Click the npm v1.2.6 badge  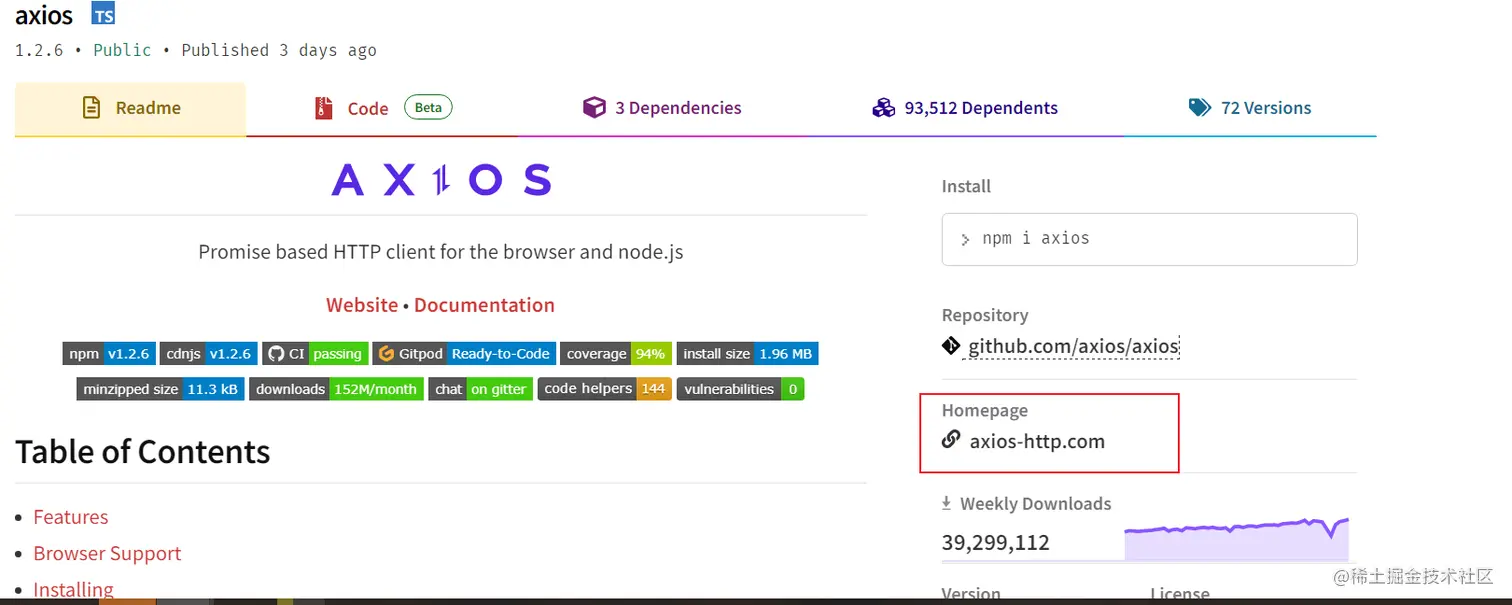[x=109, y=353]
